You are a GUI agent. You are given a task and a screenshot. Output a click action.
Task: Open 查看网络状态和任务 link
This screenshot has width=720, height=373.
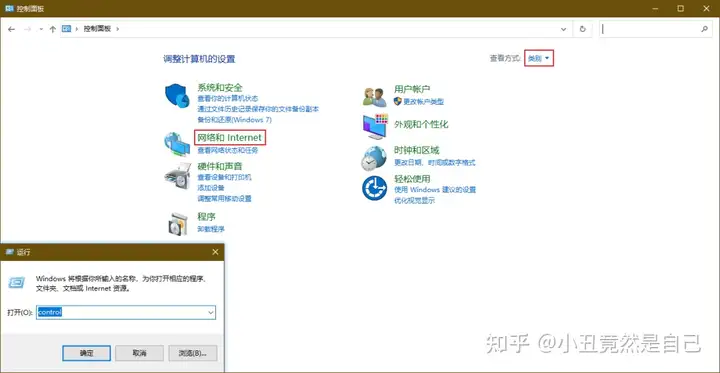tap(228, 150)
